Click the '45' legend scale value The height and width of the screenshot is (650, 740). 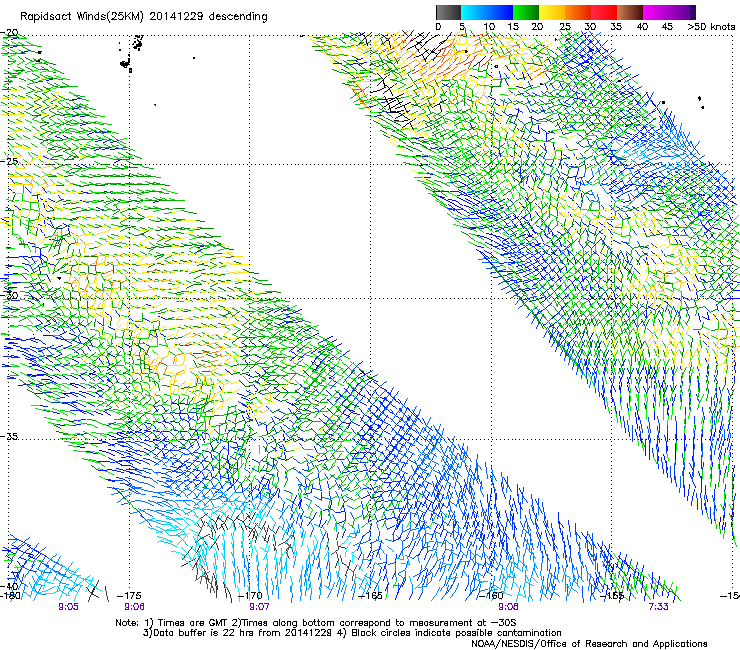point(667,27)
